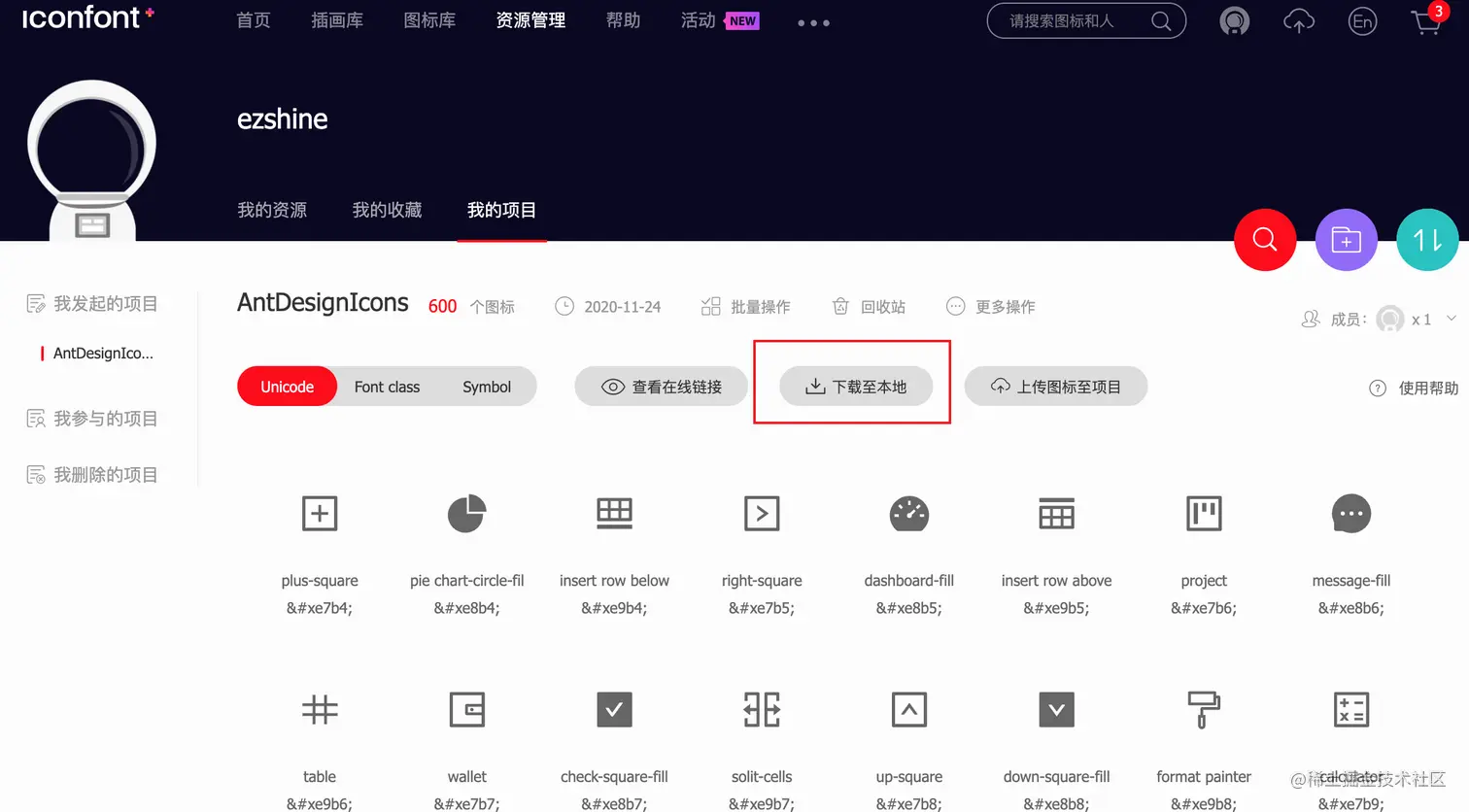The width and height of the screenshot is (1469, 812).
Task: Click the member avatar next to 成员
Action: point(1390,319)
